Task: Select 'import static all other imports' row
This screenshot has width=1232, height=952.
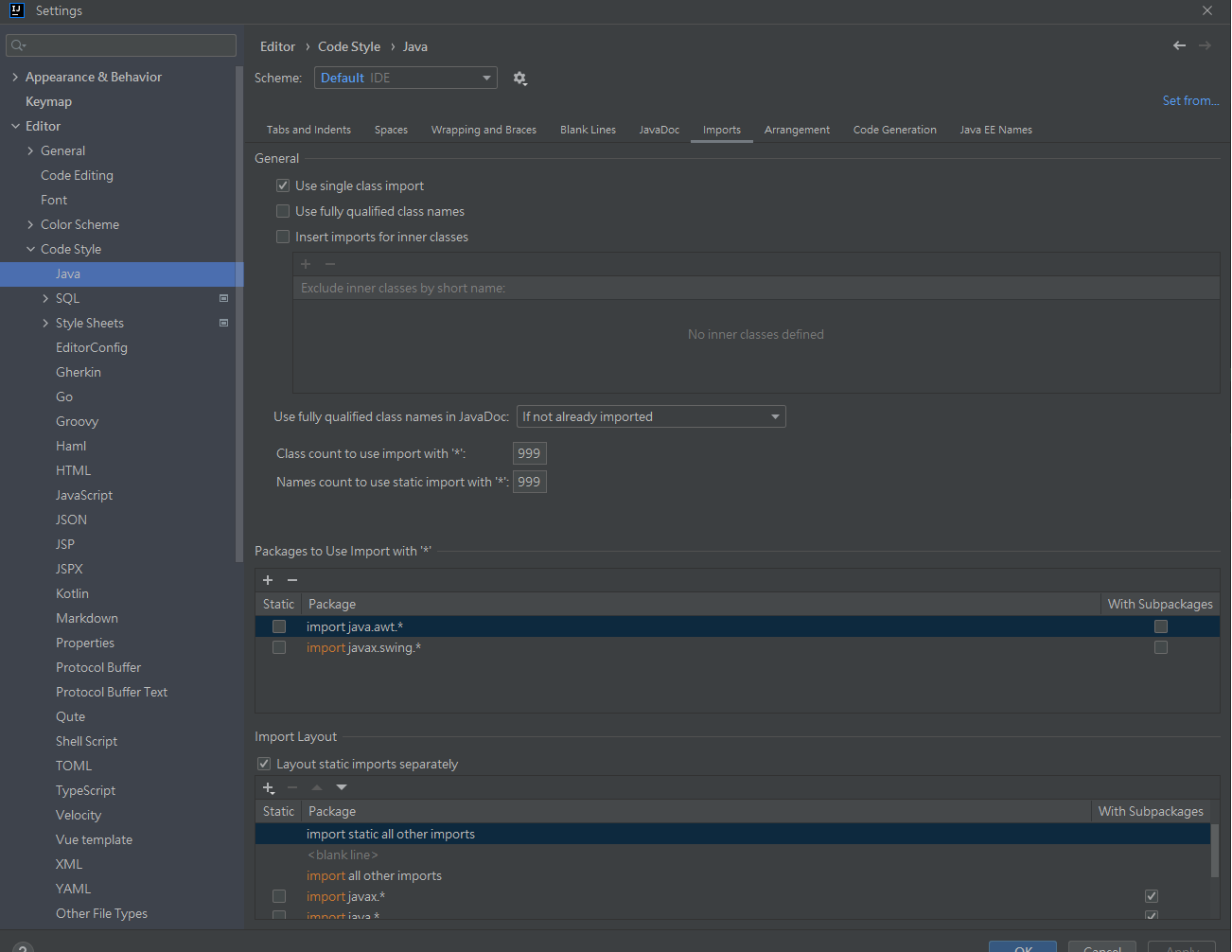Action: pos(732,834)
